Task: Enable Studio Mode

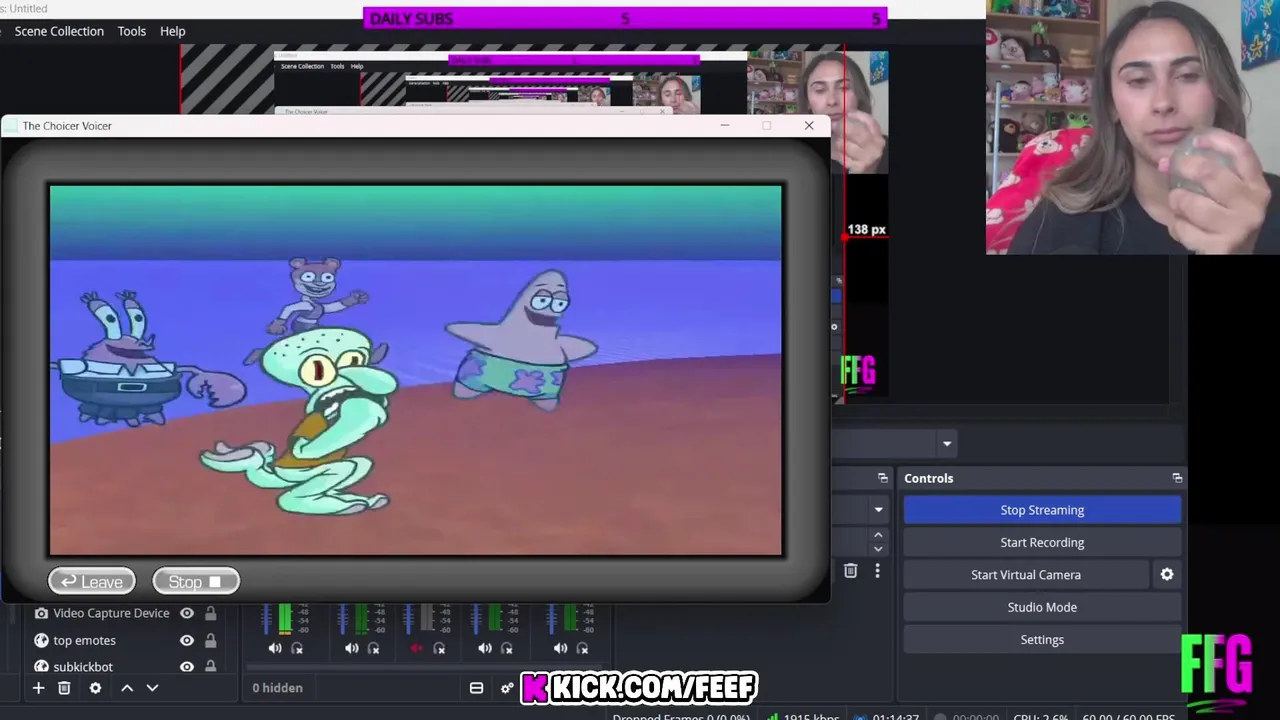Action: 1042,607
